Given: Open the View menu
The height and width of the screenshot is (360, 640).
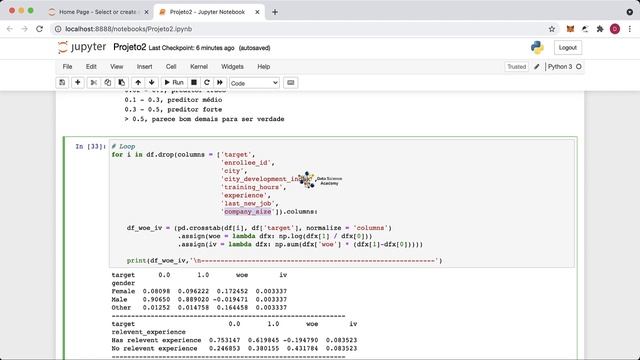Looking at the screenshot, I should pyautogui.click(x=116, y=67).
